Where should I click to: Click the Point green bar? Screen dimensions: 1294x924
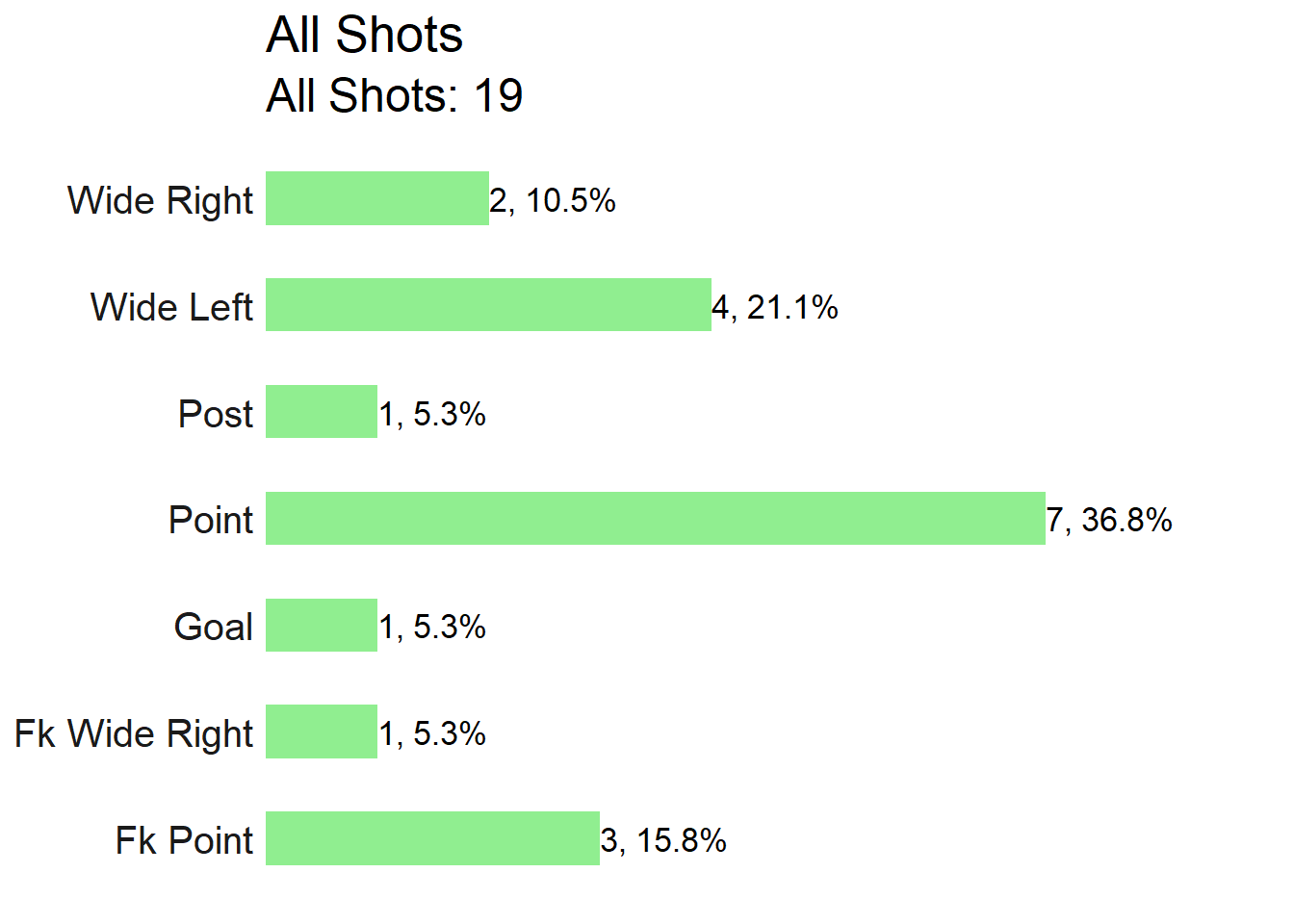click(x=656, y=519)
